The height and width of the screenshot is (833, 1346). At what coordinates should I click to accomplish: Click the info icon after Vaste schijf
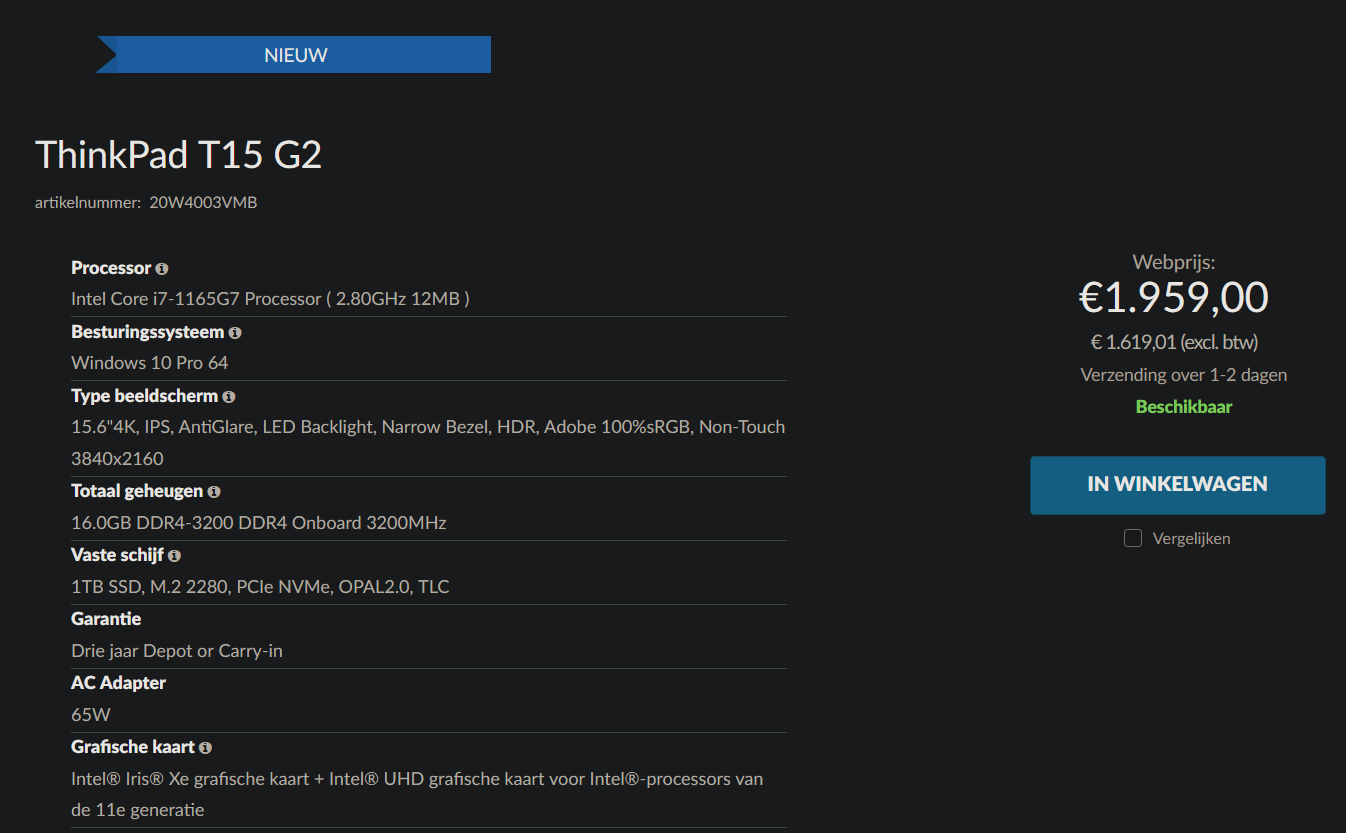point(175,556)
